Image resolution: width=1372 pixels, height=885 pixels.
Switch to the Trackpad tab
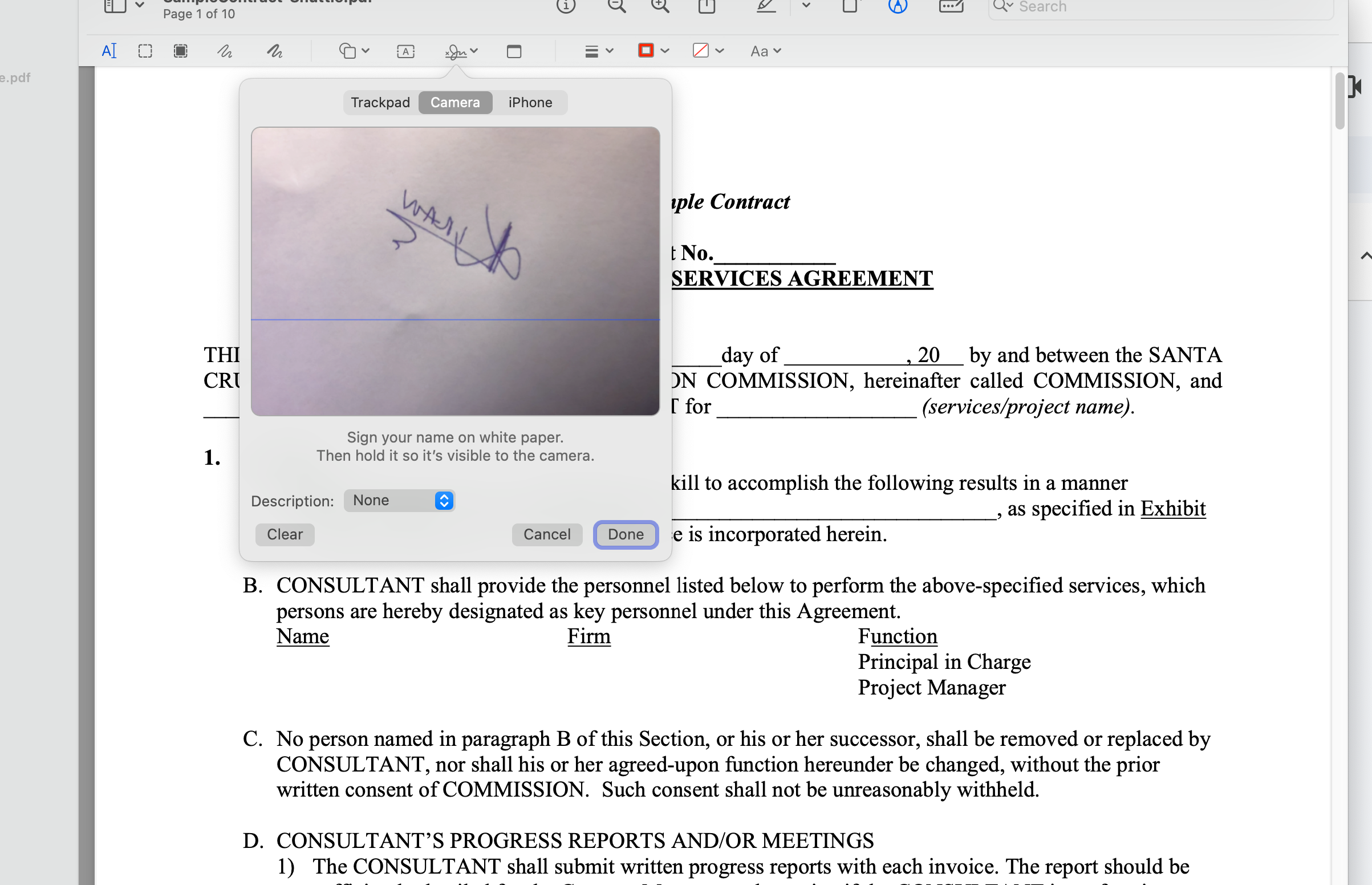[380, 102]
